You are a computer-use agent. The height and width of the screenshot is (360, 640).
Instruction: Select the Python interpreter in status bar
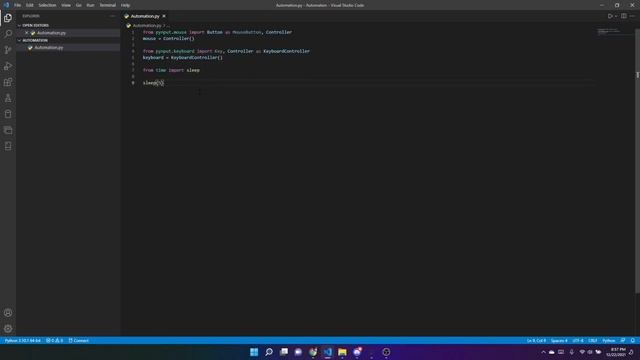pyautogui.click(x=23, y=340)
